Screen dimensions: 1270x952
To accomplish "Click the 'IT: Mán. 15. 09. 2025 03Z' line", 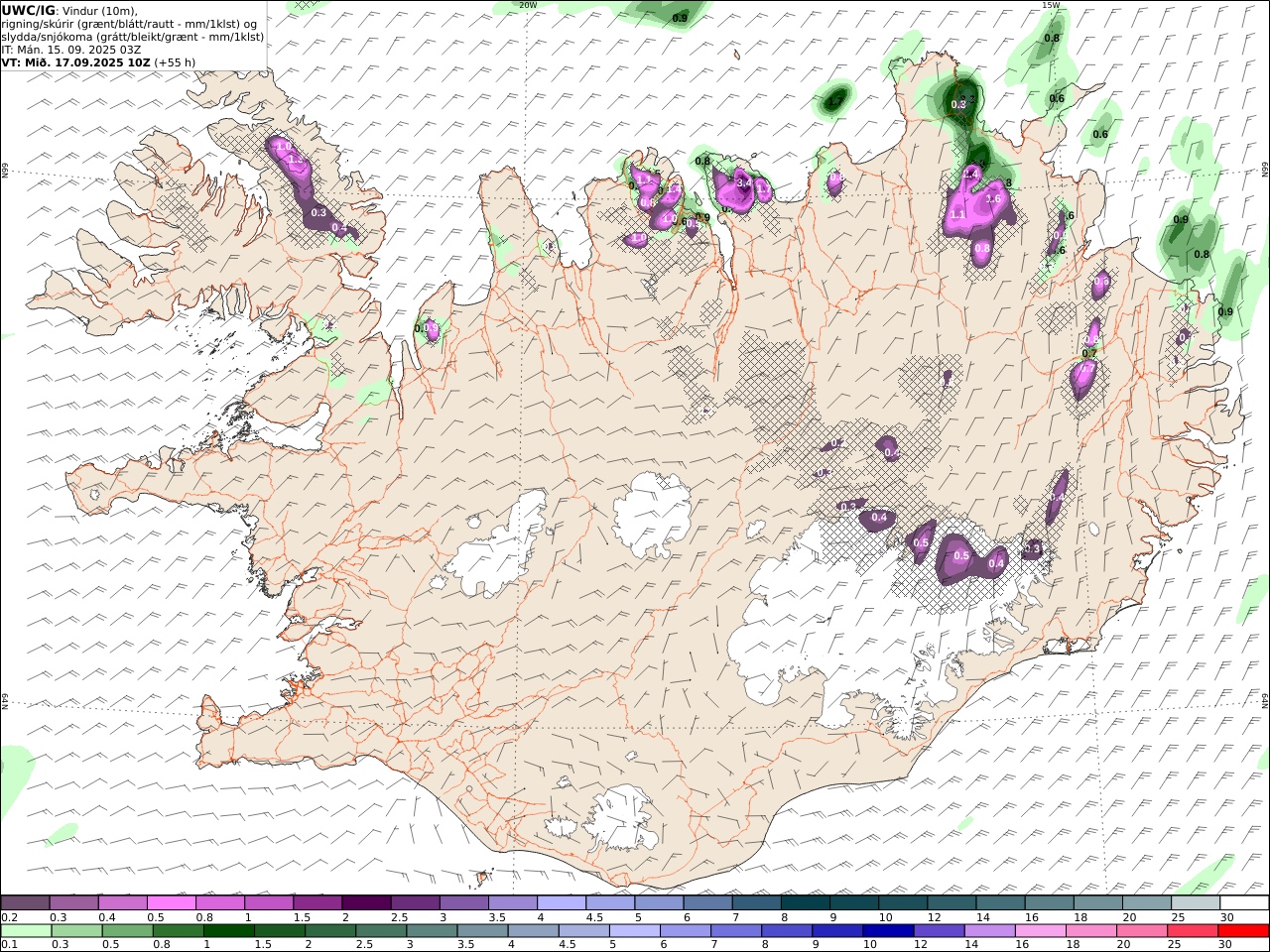I will click(69, 49).
